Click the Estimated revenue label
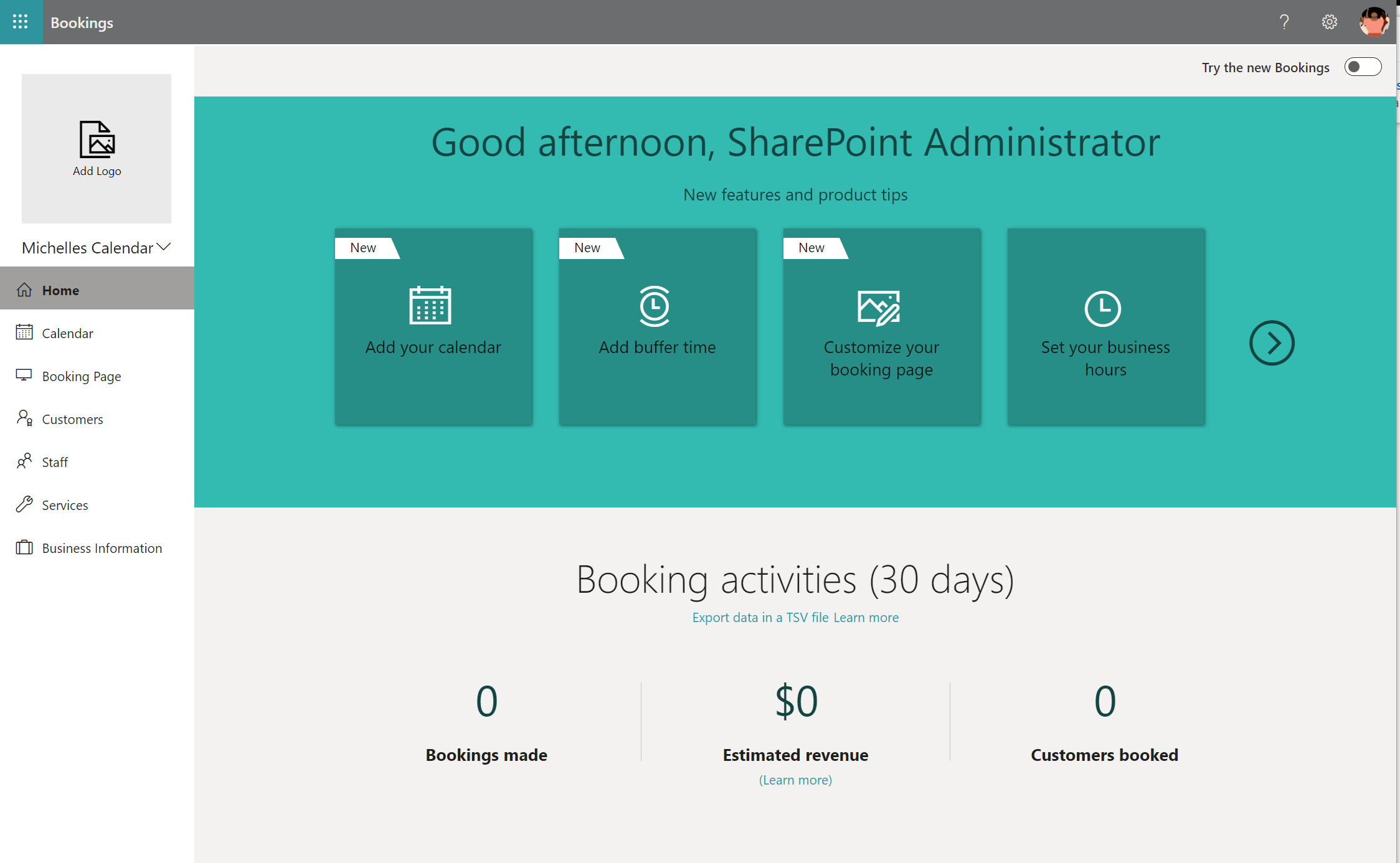Image resolution: width=1400 pixels, height=863 pixels. [795, 755]
